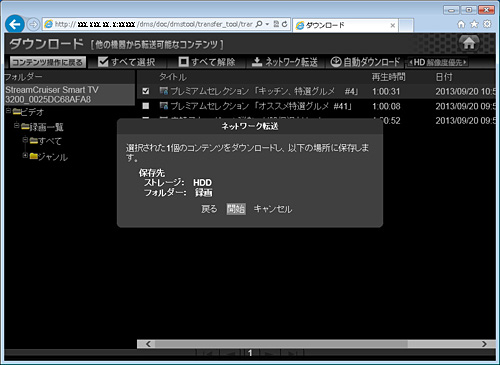Open the browser favorites star icon

tap(474, 24)
